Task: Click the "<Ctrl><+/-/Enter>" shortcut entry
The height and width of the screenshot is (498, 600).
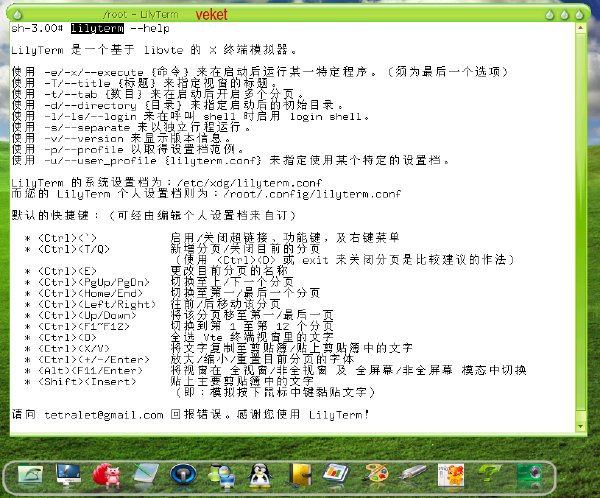Action: coord(94,360)
